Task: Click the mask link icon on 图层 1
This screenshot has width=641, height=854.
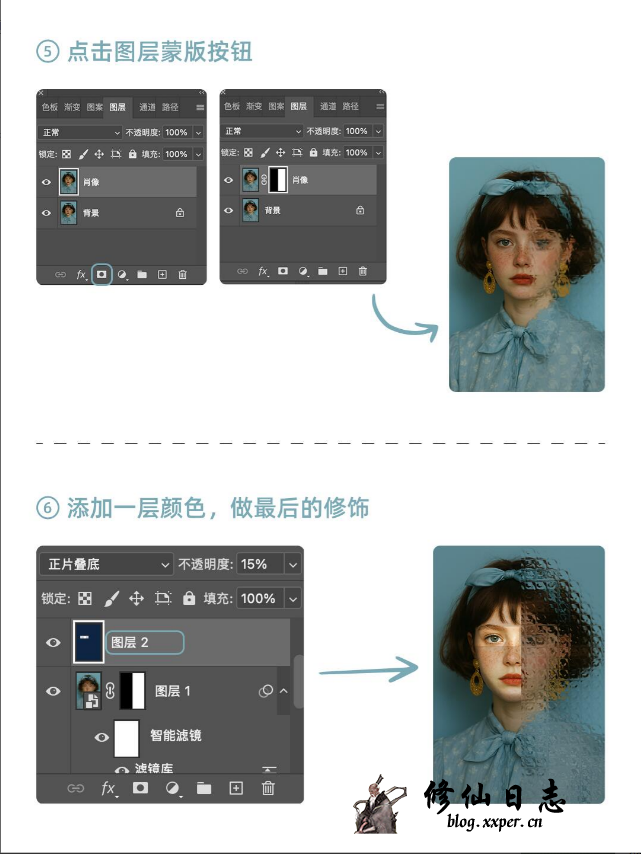Action: pyautogui.click(x=110, y=691)
